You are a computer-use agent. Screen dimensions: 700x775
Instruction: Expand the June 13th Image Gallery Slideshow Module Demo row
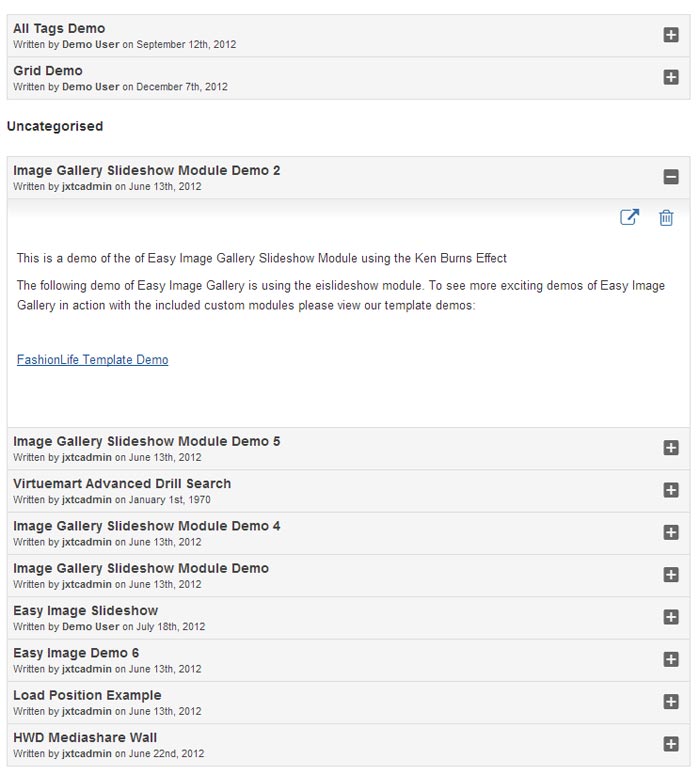(x=671, y=575)
